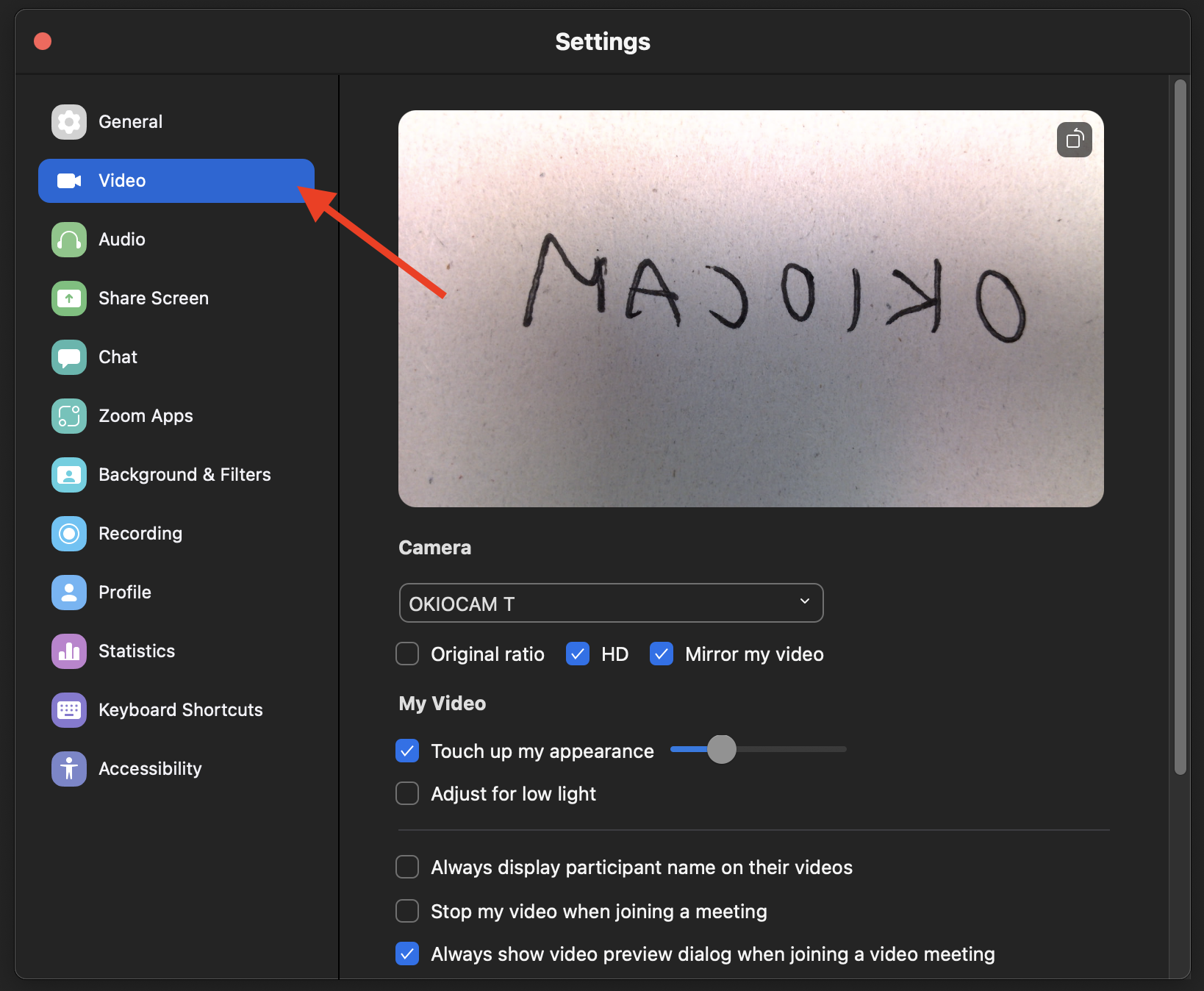This screenshot has height=991, width=1204.
Task: Rotate the video preview with the rotate icon
Action: pyautogui.click(x=1075, y=140)
